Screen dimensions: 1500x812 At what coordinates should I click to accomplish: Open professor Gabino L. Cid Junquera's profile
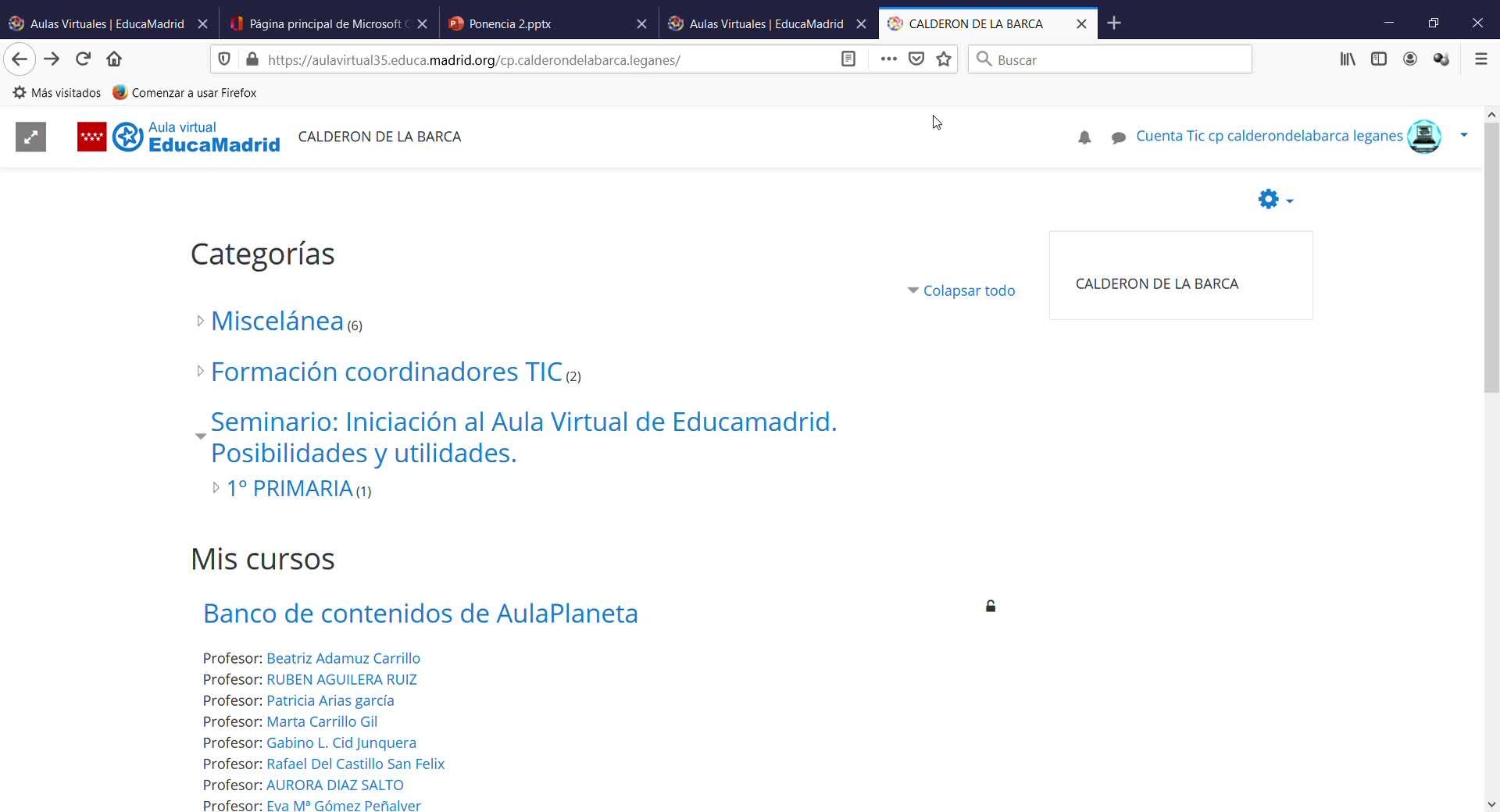[341, 743]
